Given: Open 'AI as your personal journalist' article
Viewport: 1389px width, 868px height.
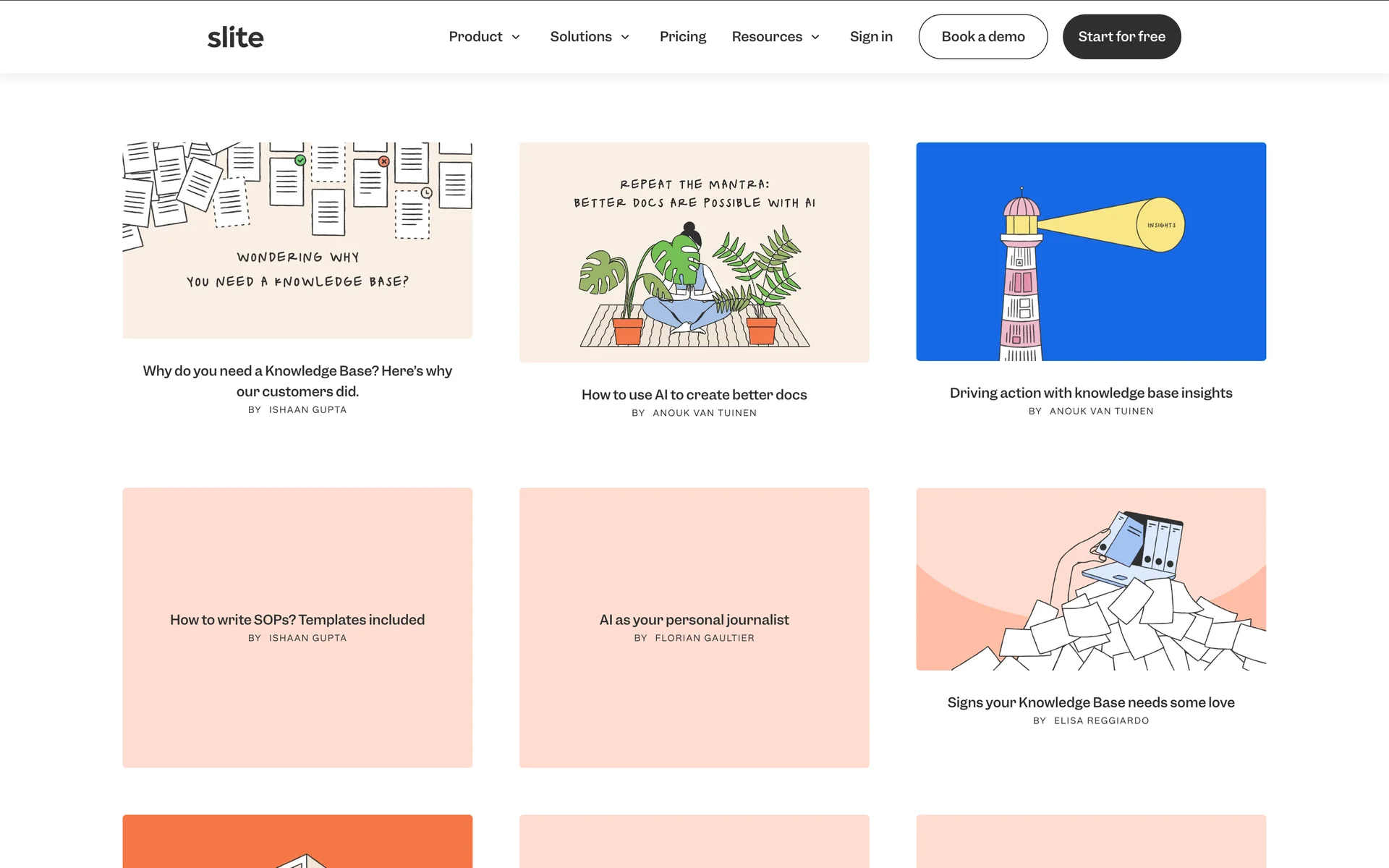Looking at the screenshot, I should pyautogui.click(x=694, y=620).
